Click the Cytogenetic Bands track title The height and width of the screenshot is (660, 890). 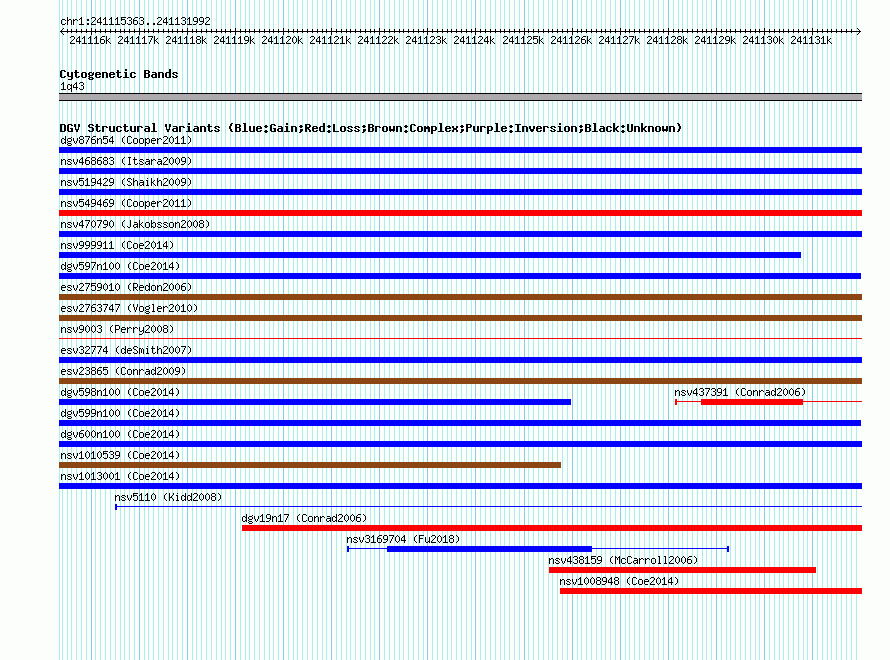[119, 74]
